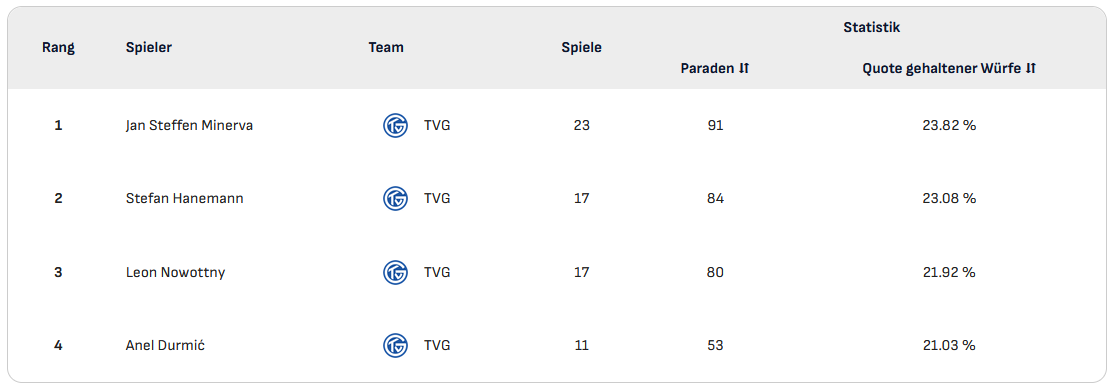The width and height of the screenshot is (1115, 386).
Task: Select player Leon Nowottny
Action: [x=175, y=272]
